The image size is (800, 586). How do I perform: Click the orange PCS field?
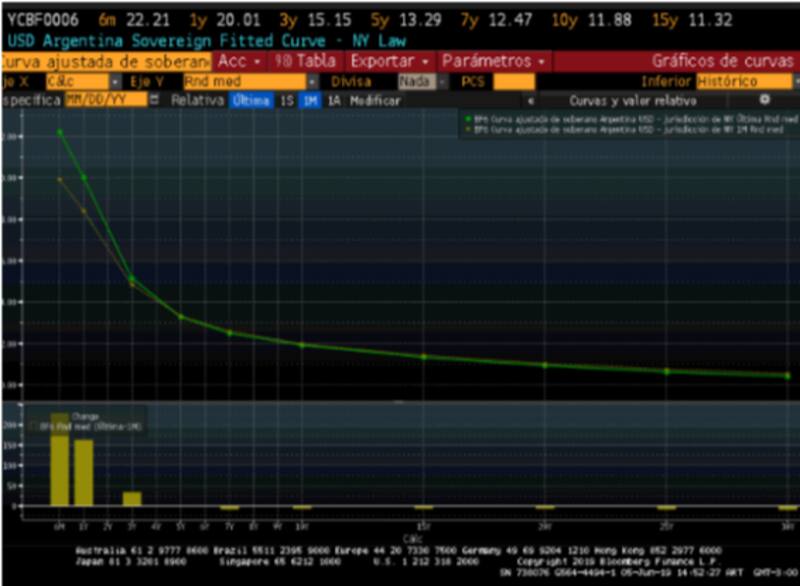tap(514, 81)
